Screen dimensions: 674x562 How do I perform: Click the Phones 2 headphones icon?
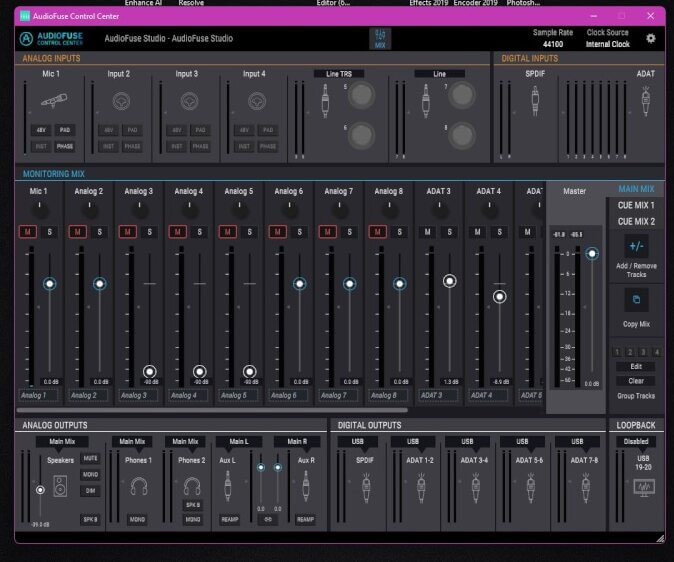click(192, 485)
